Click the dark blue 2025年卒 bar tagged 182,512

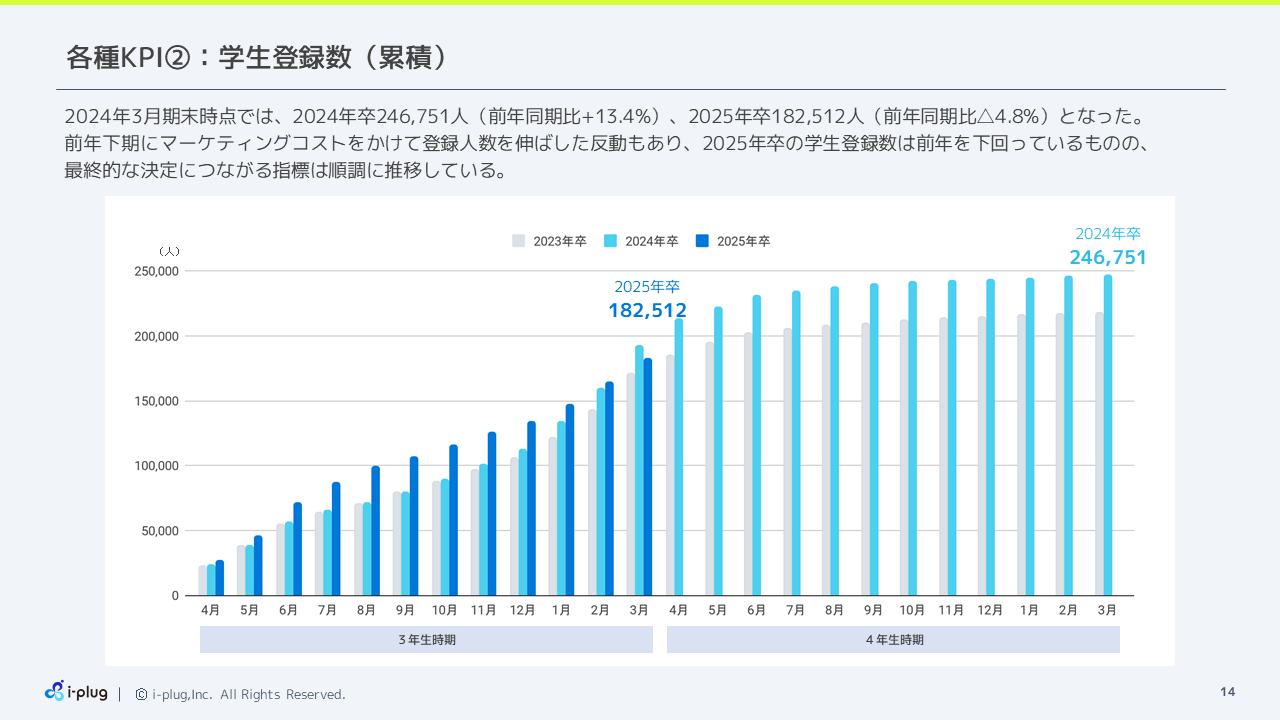click(648, 480)
